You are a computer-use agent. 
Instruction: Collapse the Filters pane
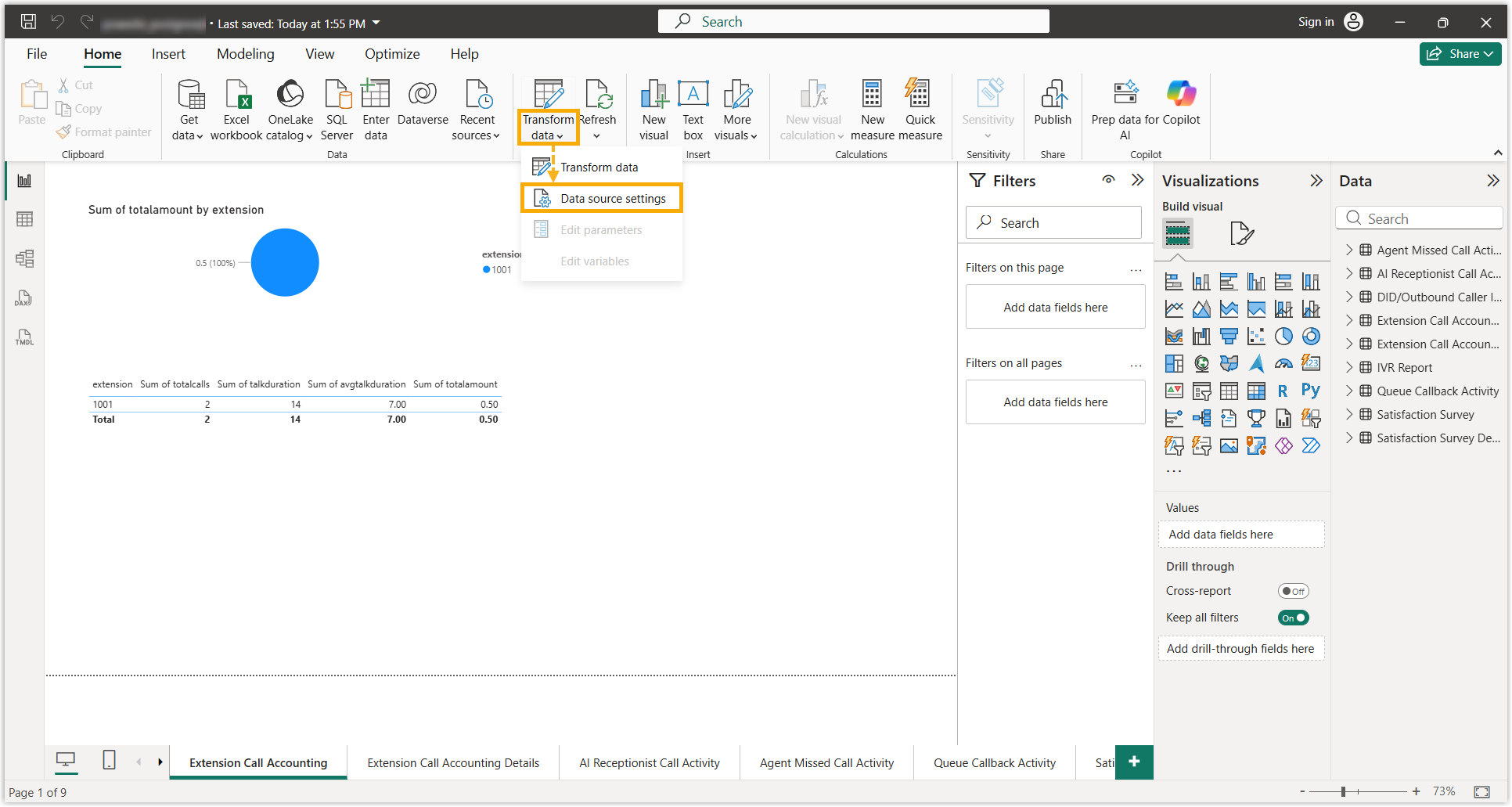1138,180
